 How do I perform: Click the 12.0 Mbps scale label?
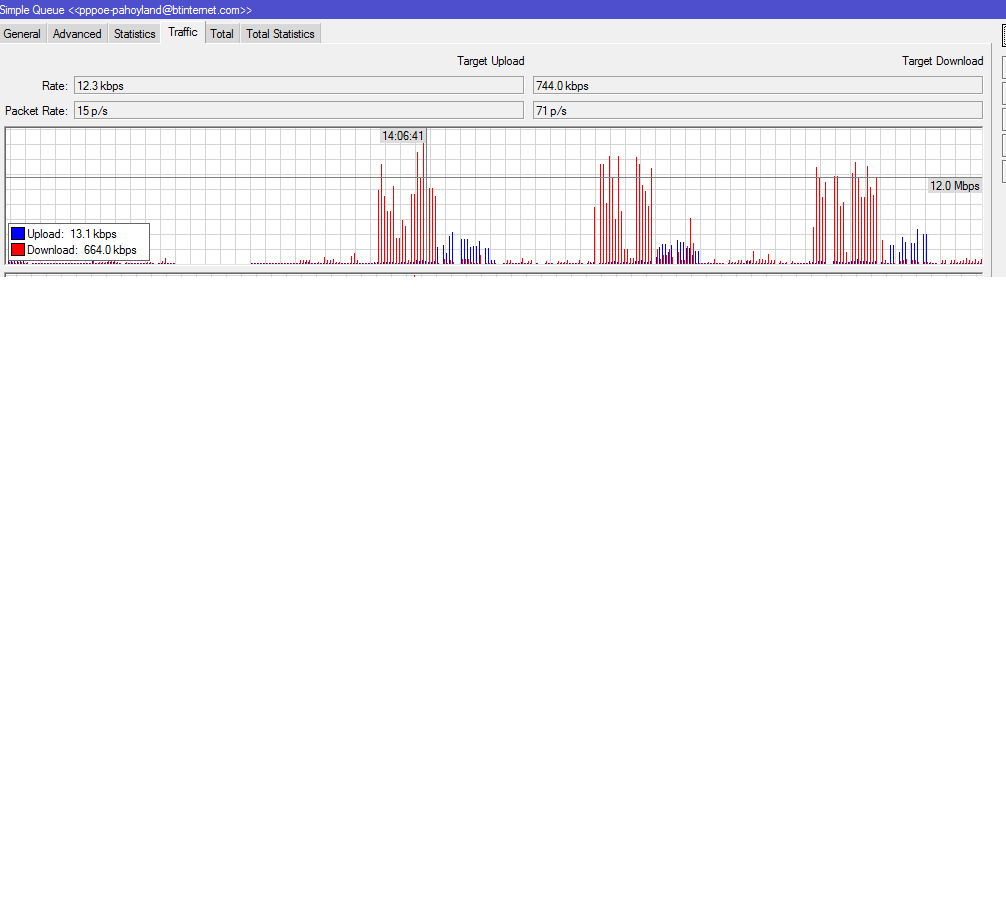click(954, 186)
